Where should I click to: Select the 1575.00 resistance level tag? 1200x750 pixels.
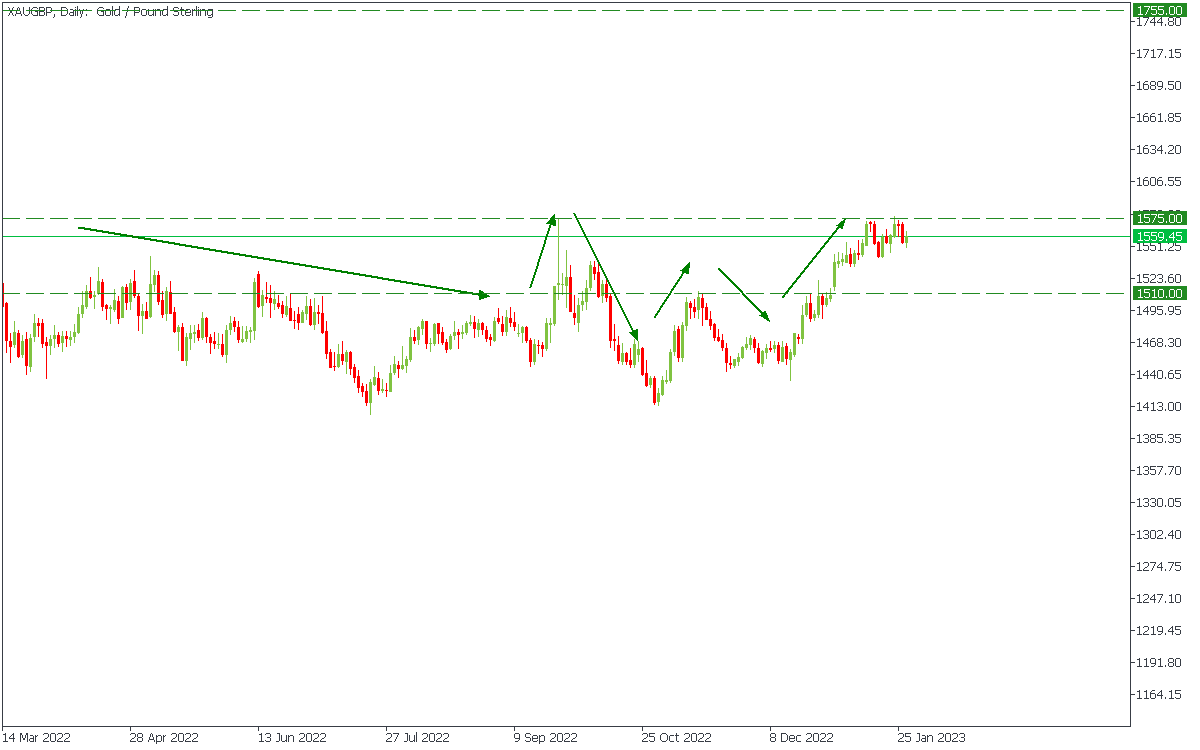pyautogui.click(x=1160, y=218)
